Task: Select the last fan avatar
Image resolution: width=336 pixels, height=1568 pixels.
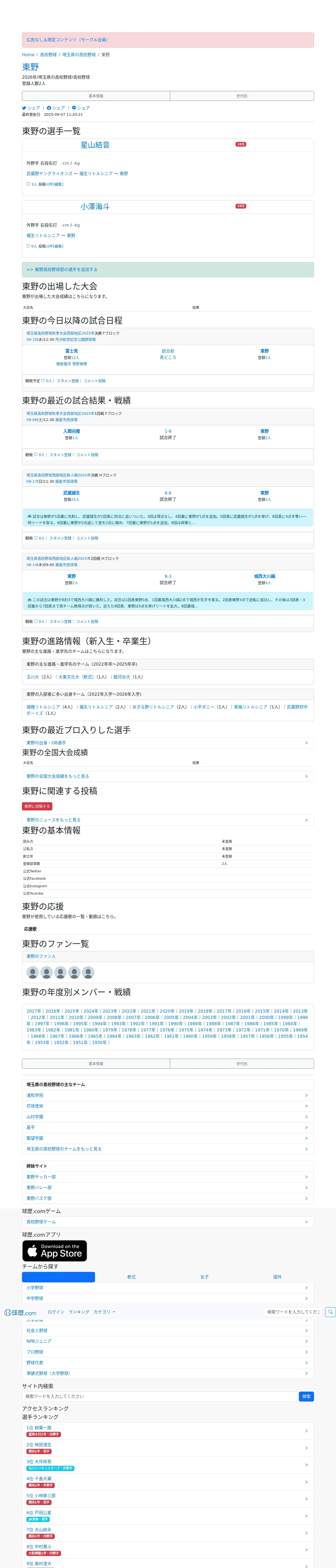Action: 88,972
